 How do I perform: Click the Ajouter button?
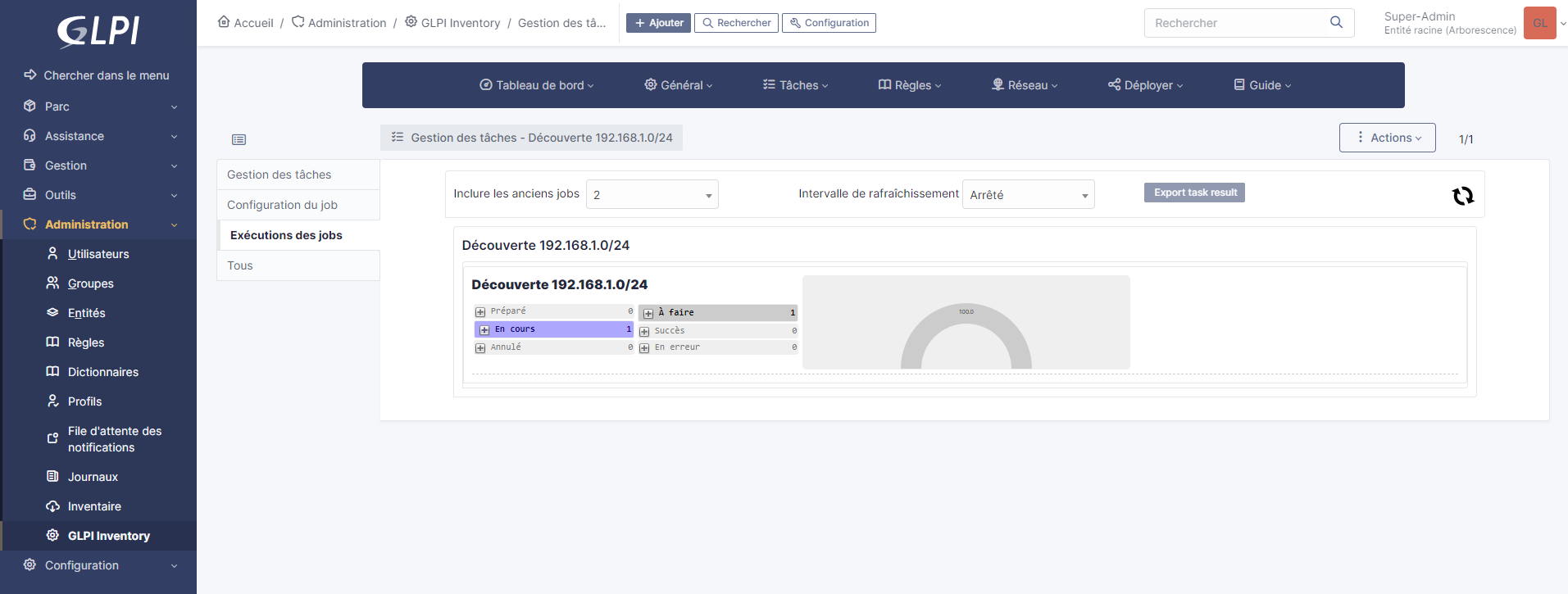(x=658, y=23)
